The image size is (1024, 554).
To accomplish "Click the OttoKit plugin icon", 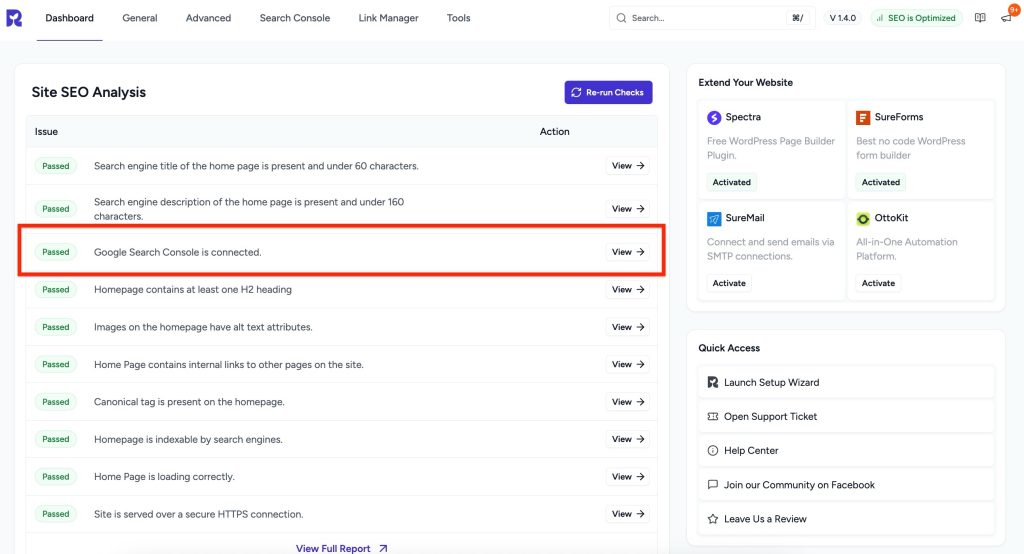I will tap(863, 218).
